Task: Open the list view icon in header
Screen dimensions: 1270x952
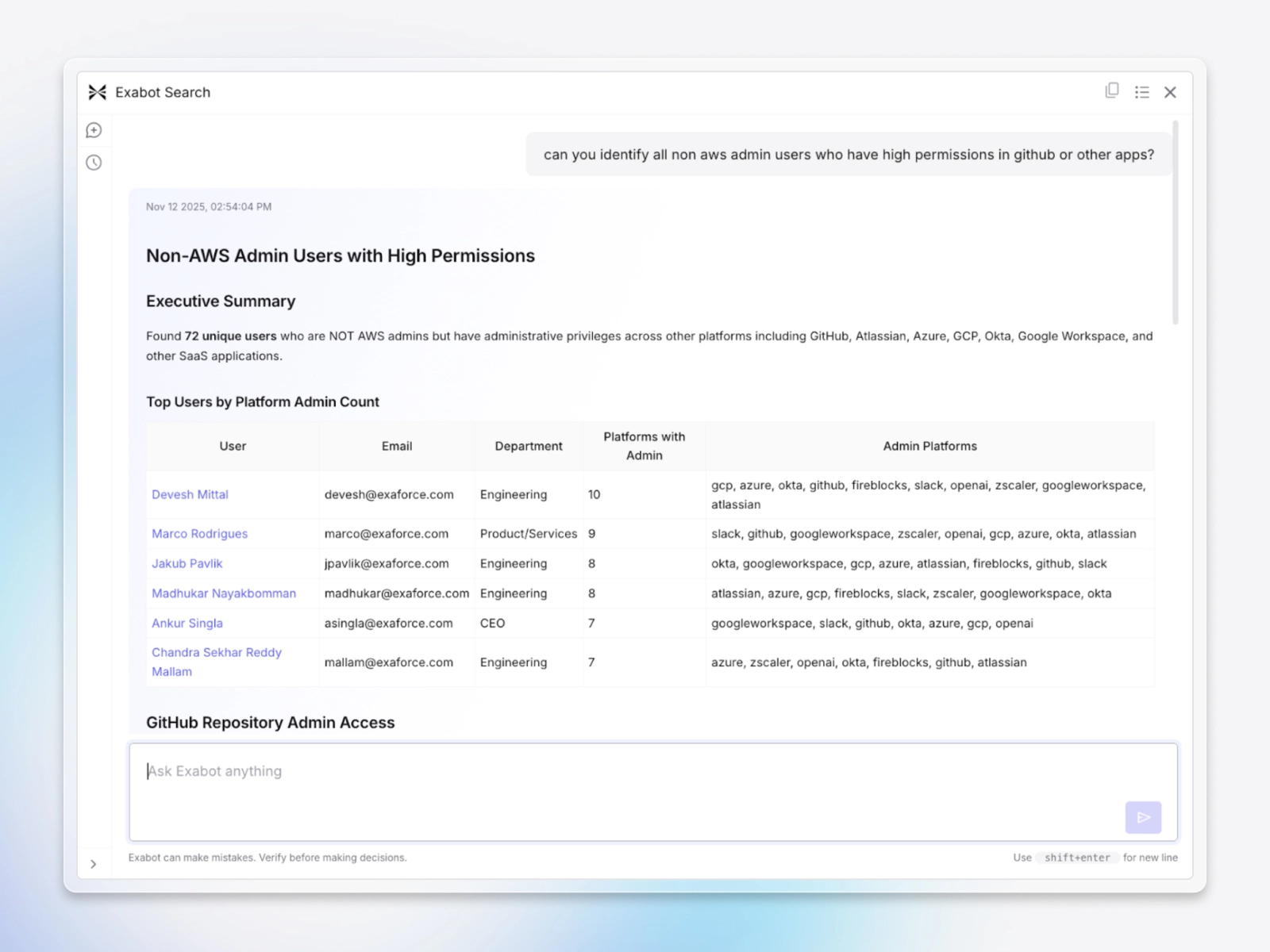Action: coord(1141,92)
